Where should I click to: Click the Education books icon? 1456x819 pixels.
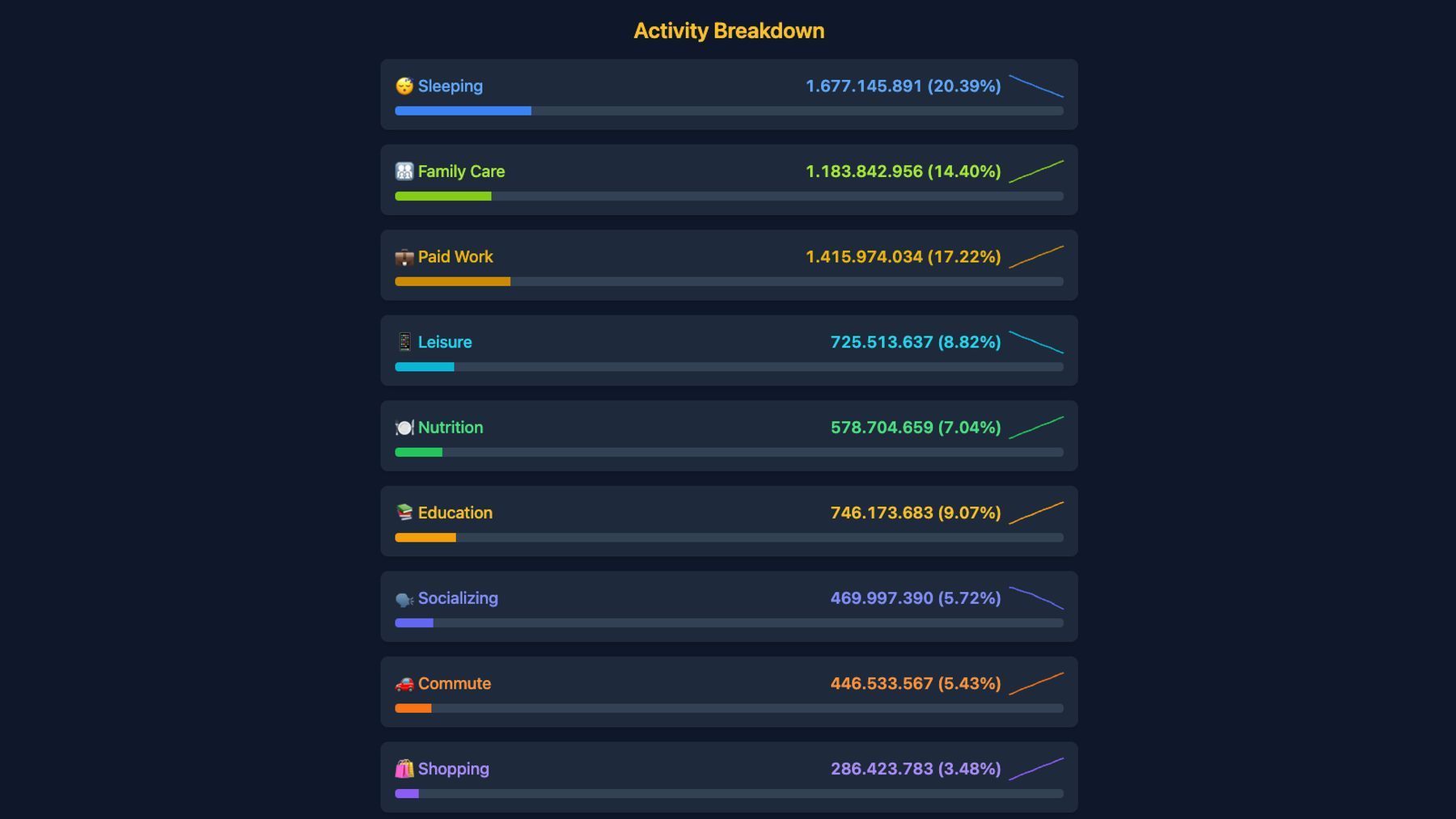click(404, 513)
